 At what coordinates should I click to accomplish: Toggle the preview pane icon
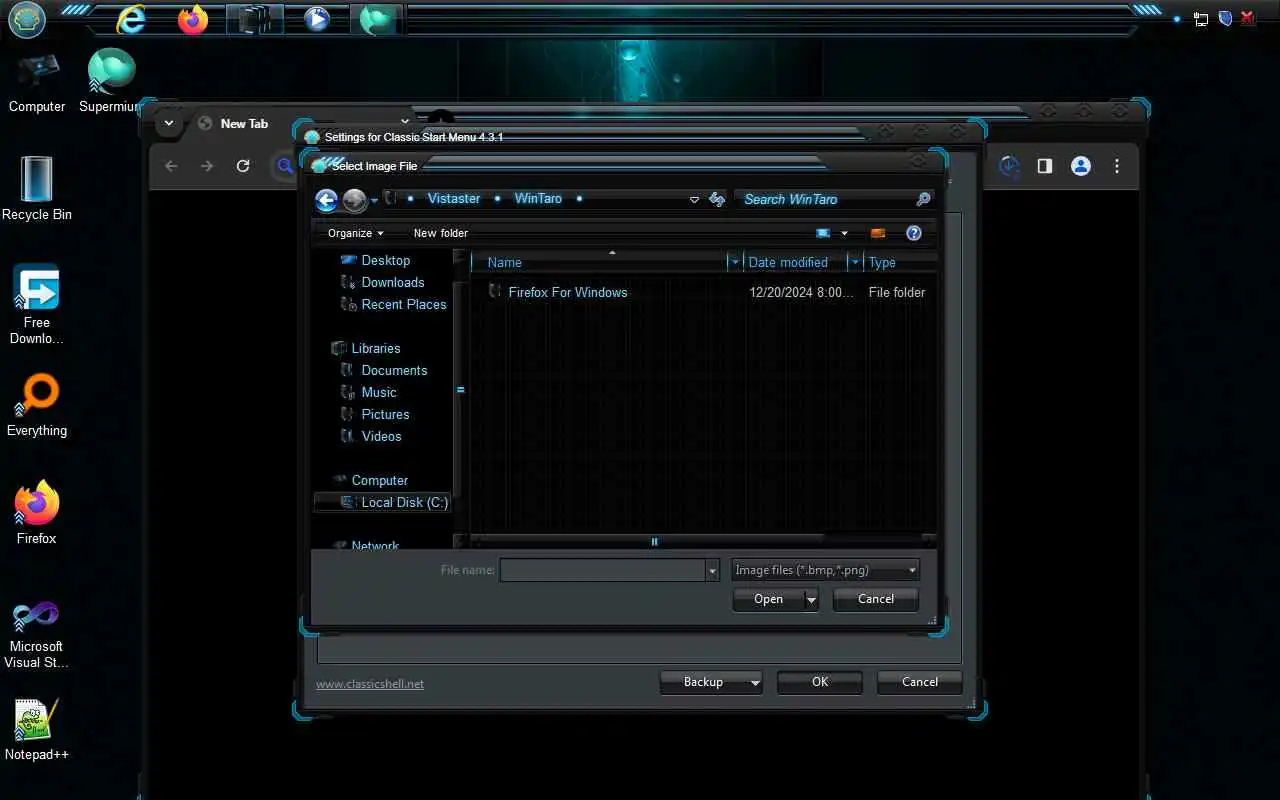point(878,233)
